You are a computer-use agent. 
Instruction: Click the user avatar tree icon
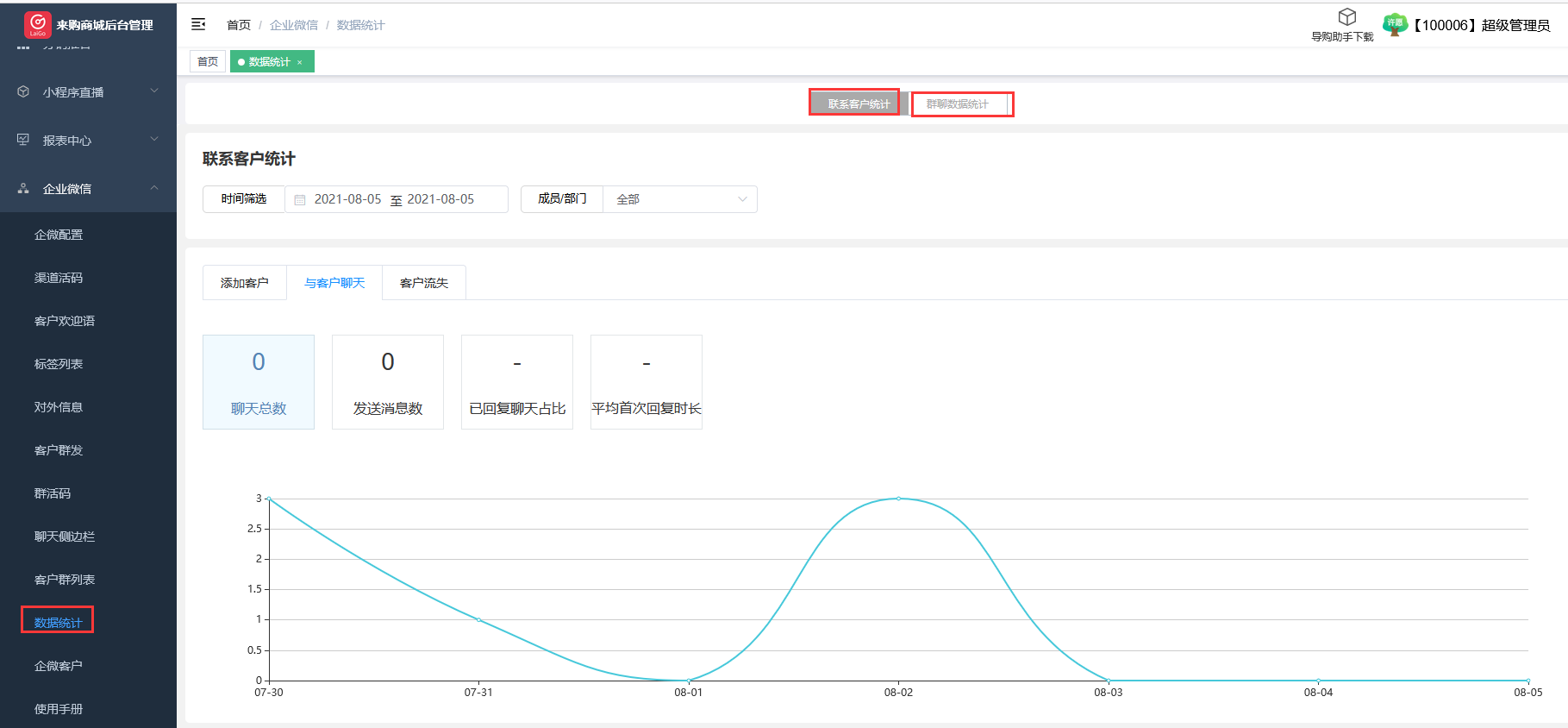tap(1394, 25)
